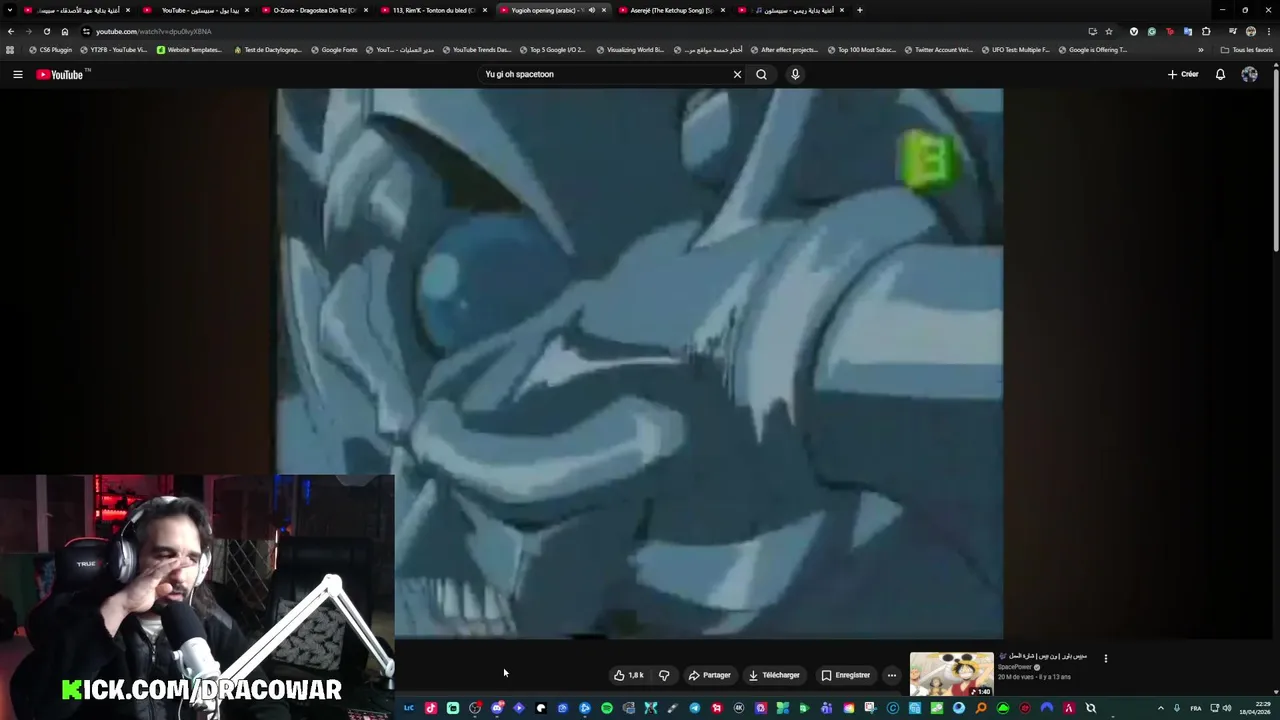Viewport: 1280px width, 720px height.
Task: Expand hidden bookmarks chevron
Action: pyautogui.click(x=1201, y=49)
